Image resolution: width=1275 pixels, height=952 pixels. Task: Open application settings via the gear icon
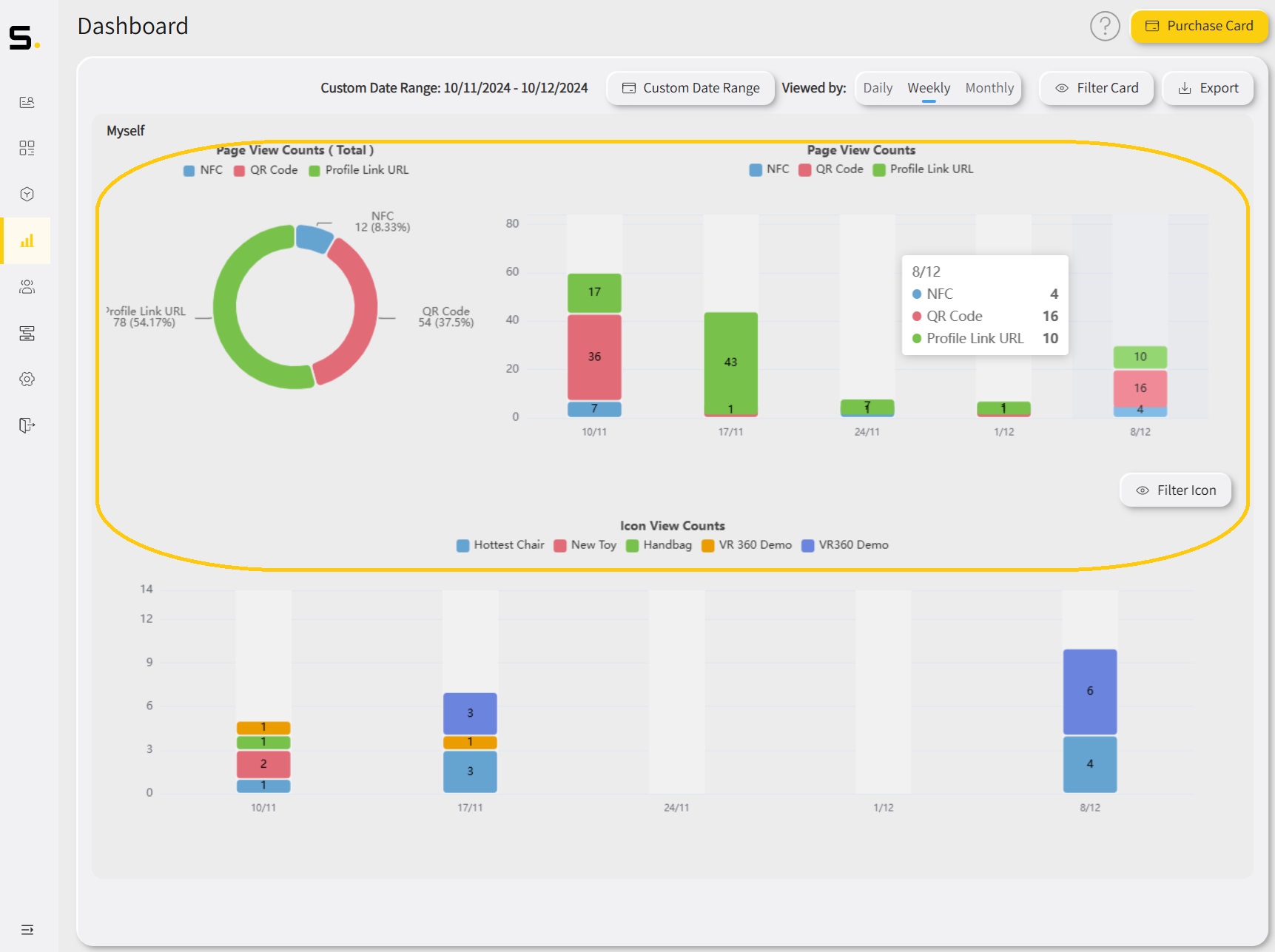click(27, 379)
